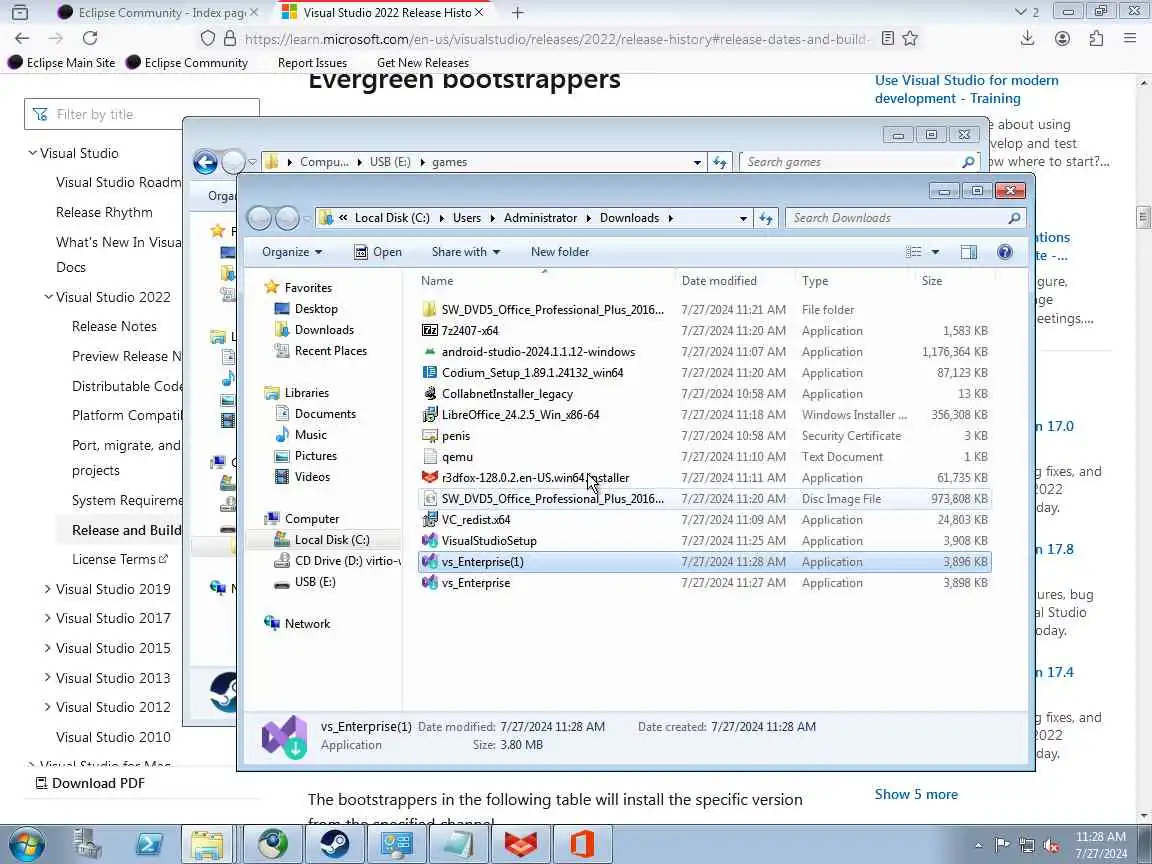Screen dimensions: 1152x864
Task: Click New folder button
Action: 560,252
